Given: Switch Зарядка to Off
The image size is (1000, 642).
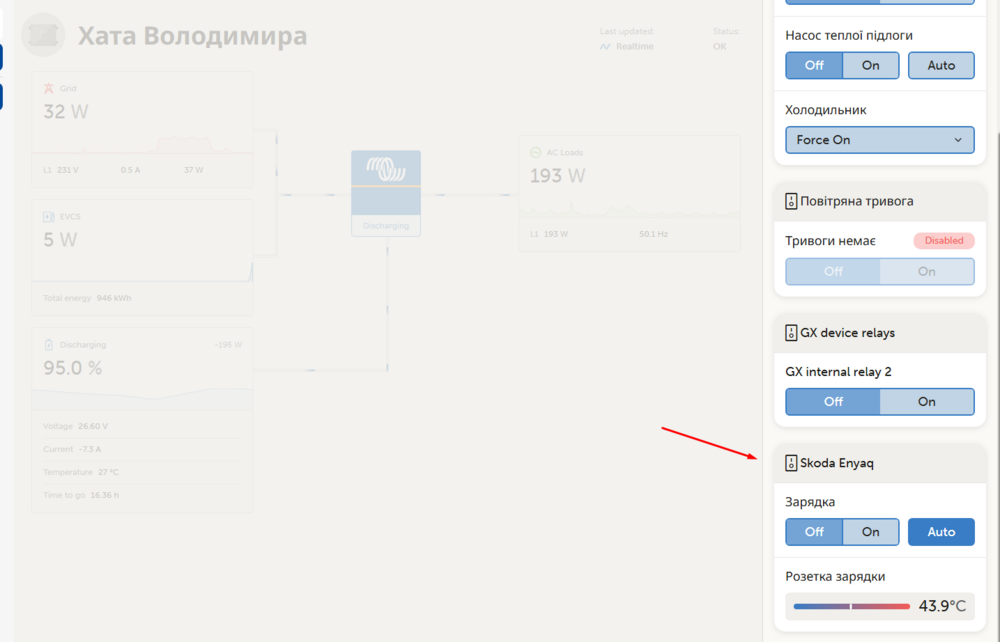Looking at the screenshot, I should 814,532.
